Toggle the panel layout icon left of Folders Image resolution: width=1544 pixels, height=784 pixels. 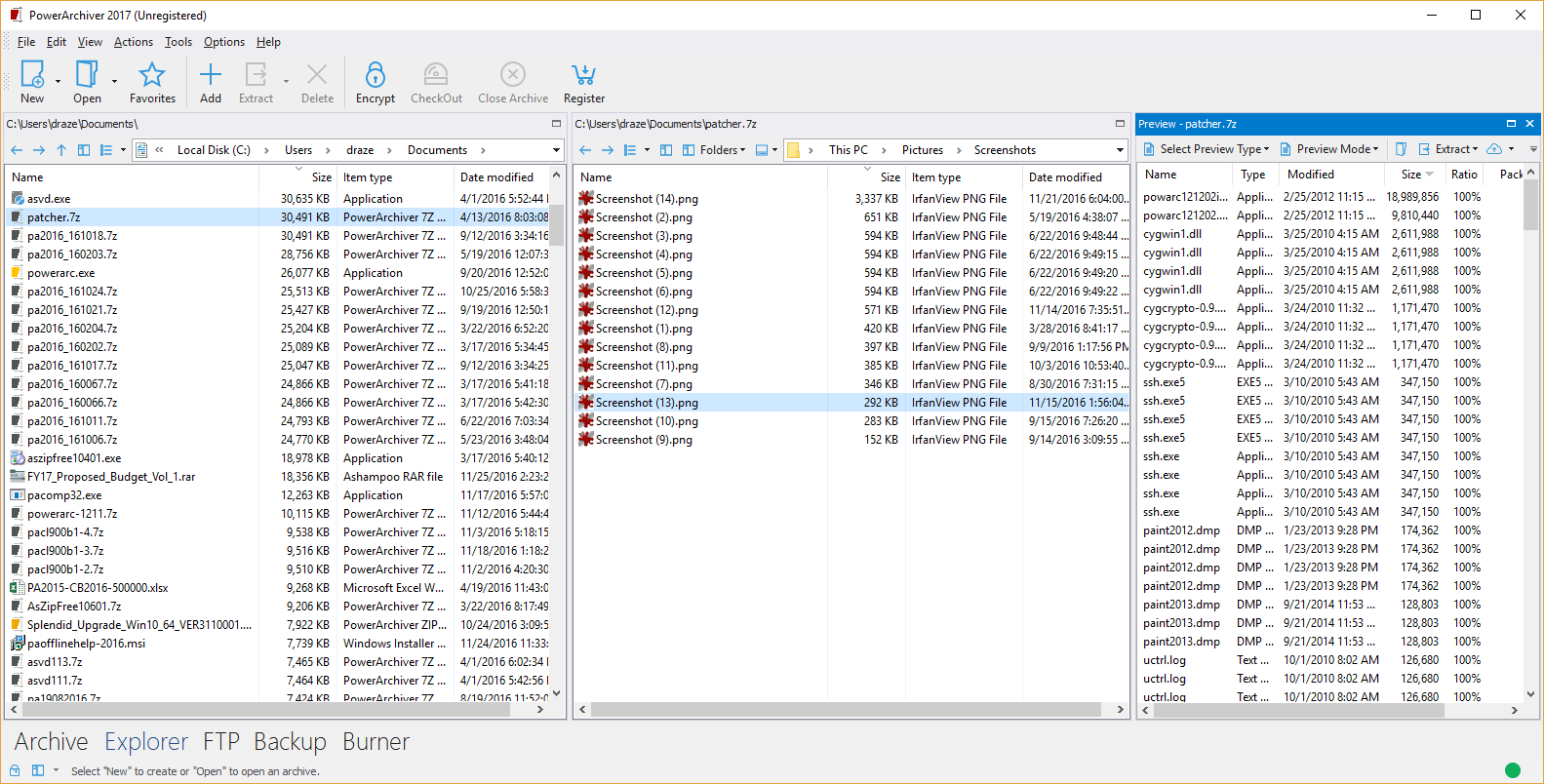click(x=666, y=150)
